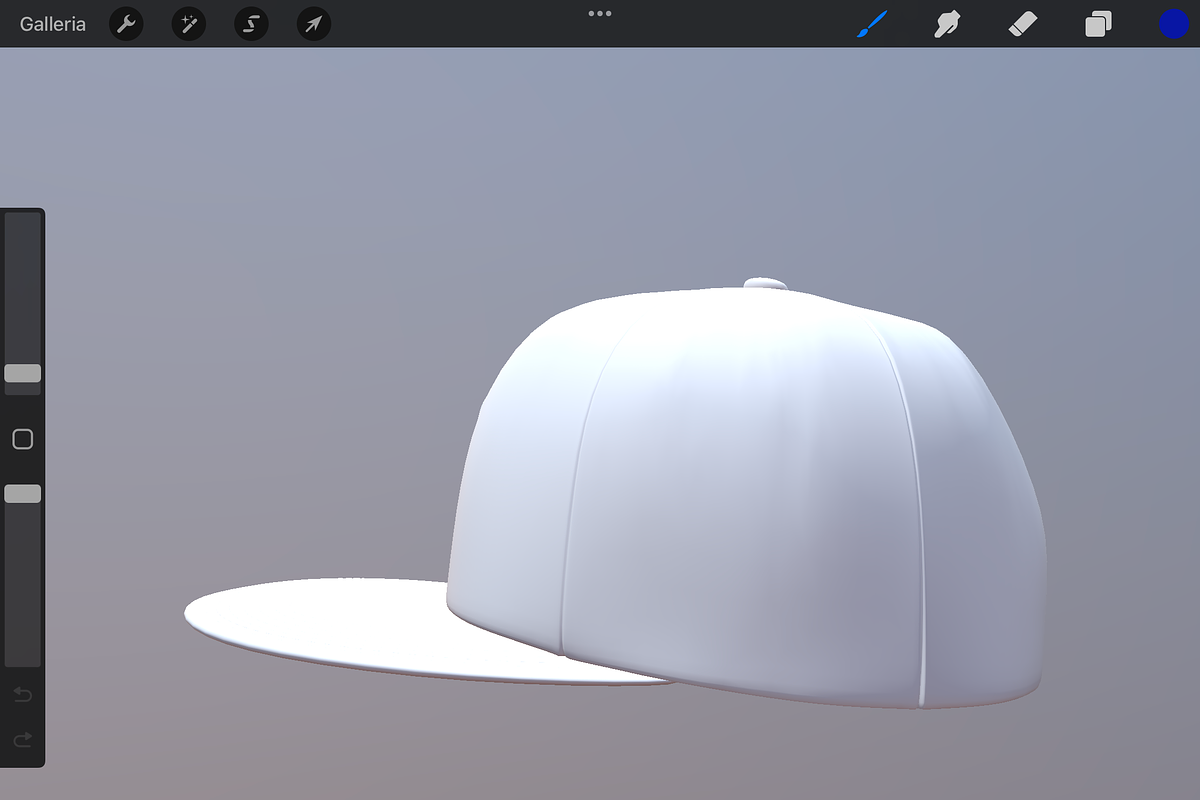Screen dimensions: 1200x800
Task: Click the brush size slider handle
Action: (x=22, y=373)
